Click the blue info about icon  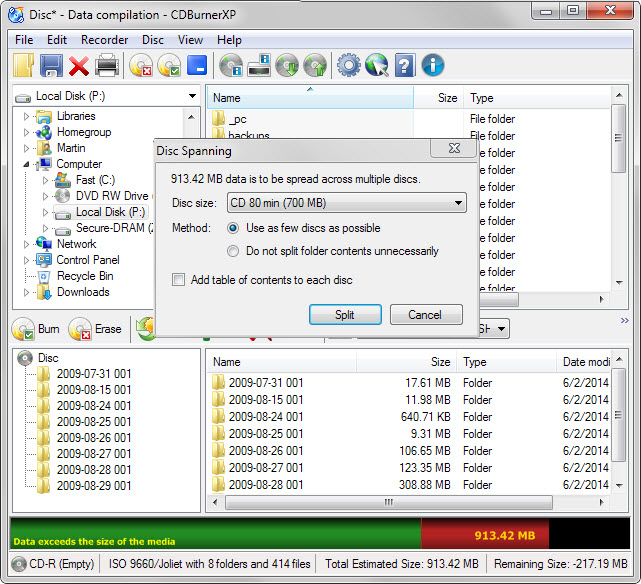(x=433, y=65)
